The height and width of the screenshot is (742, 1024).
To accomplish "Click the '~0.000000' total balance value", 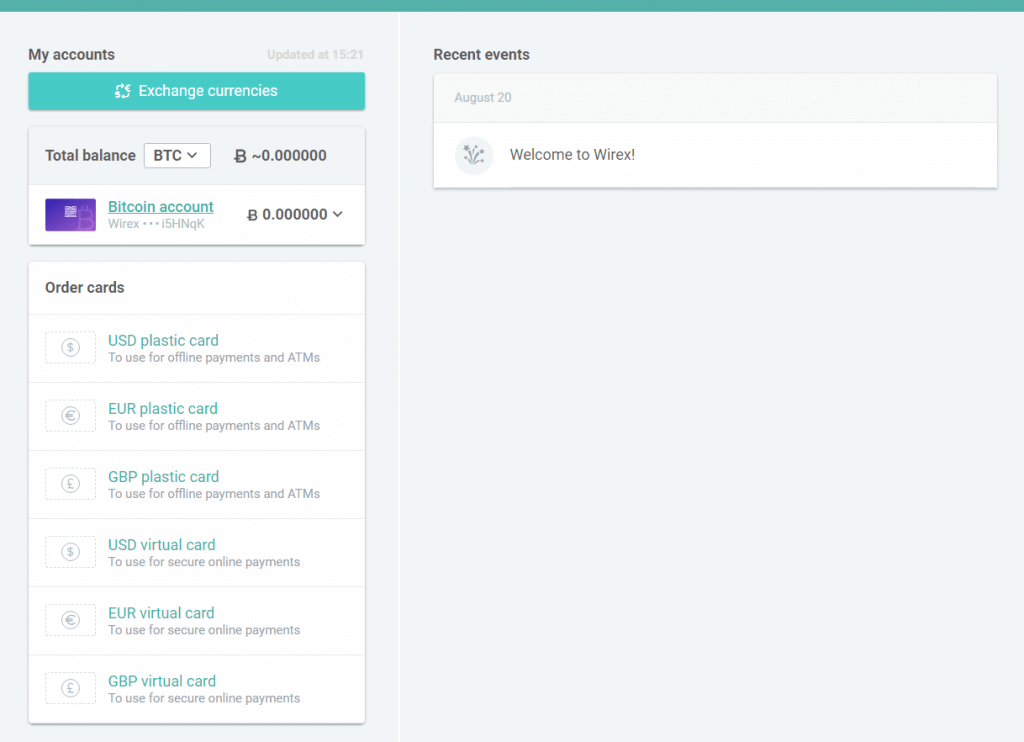I will pos(289,155).
